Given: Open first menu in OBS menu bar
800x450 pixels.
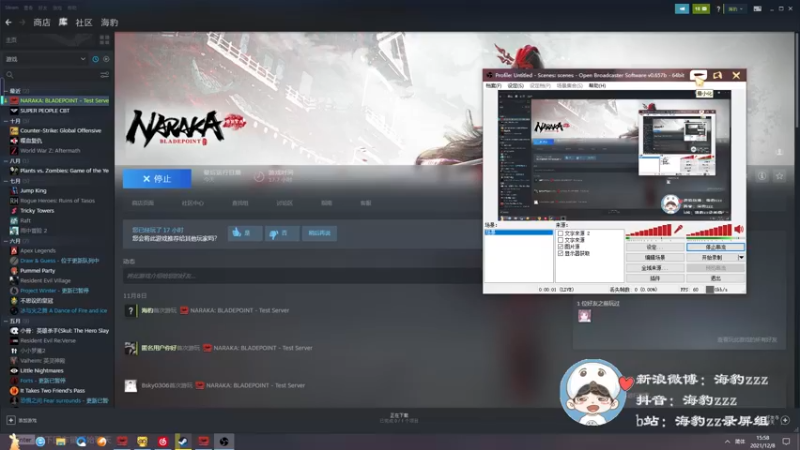Looking at the screenshot, I should click(493, 86).
